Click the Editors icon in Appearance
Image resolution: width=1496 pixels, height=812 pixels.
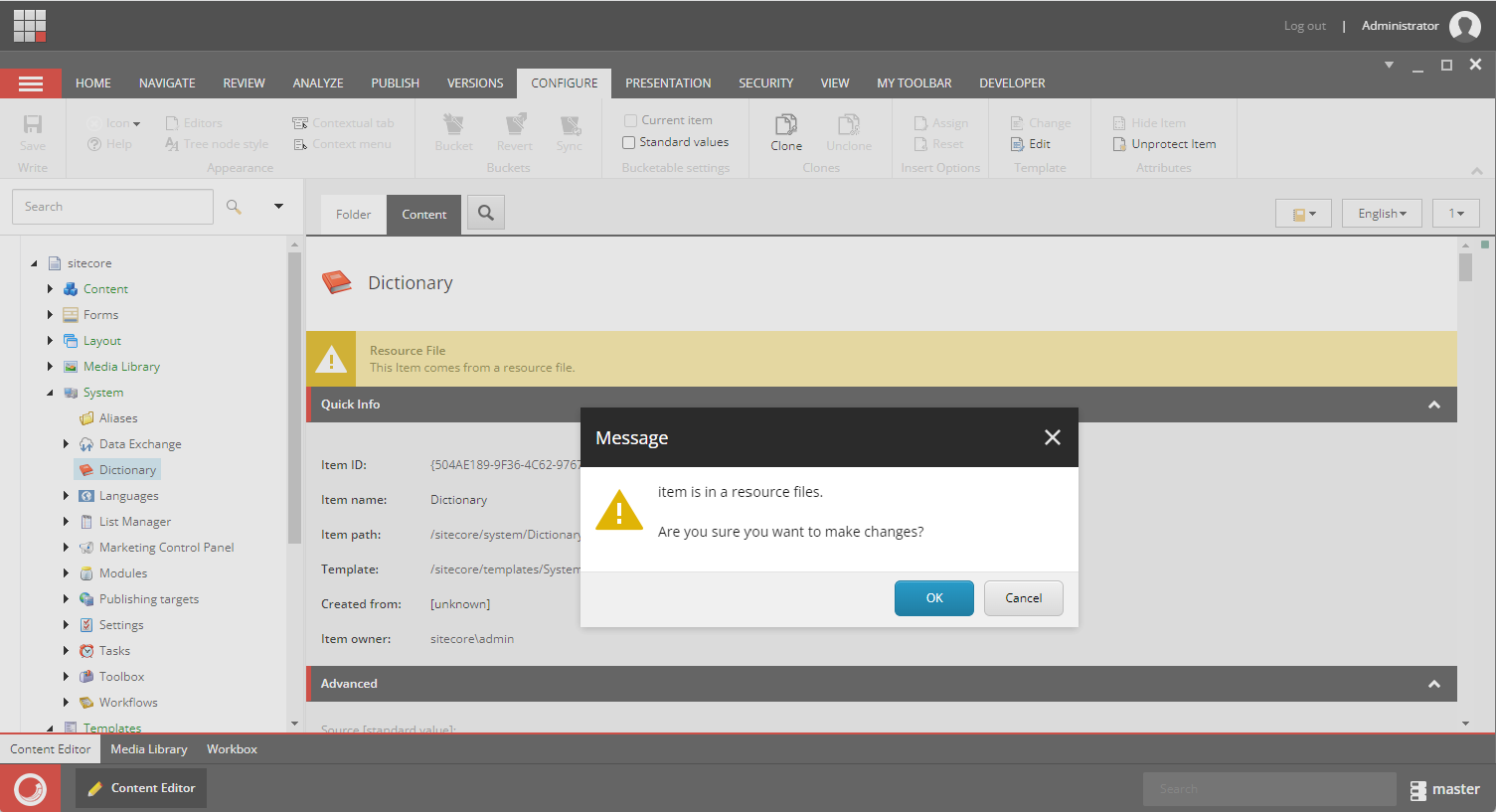point(172,123)
